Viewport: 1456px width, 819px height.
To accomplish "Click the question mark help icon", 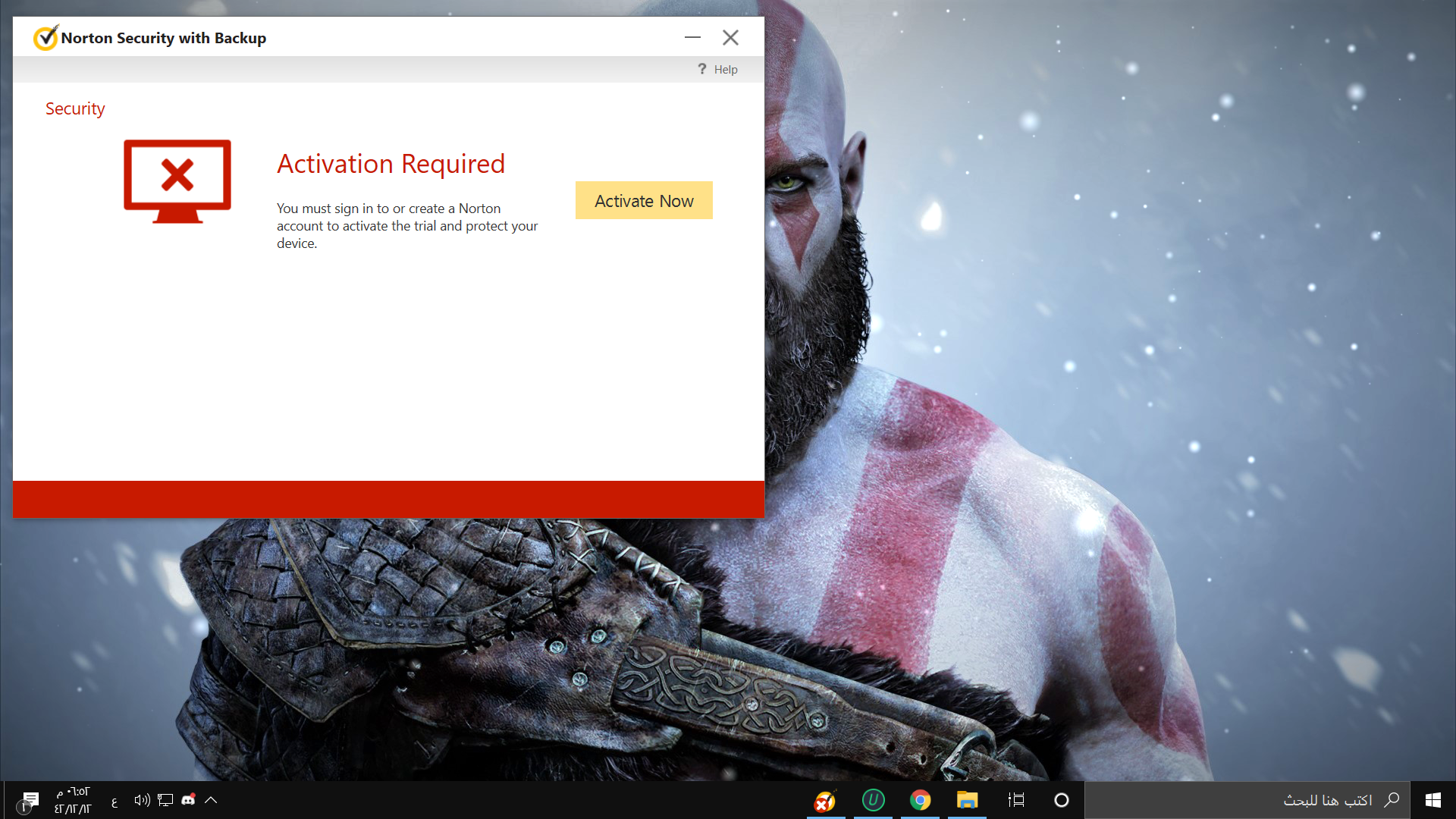I will point(702,69).
